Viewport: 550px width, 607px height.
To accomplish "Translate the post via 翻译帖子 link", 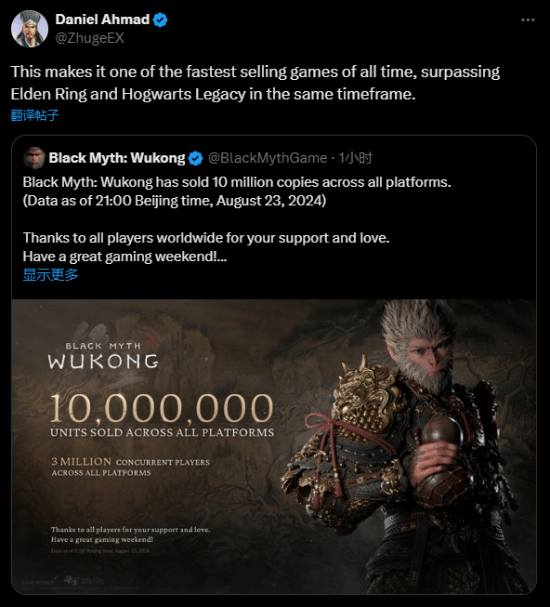I will click(35, 115).
